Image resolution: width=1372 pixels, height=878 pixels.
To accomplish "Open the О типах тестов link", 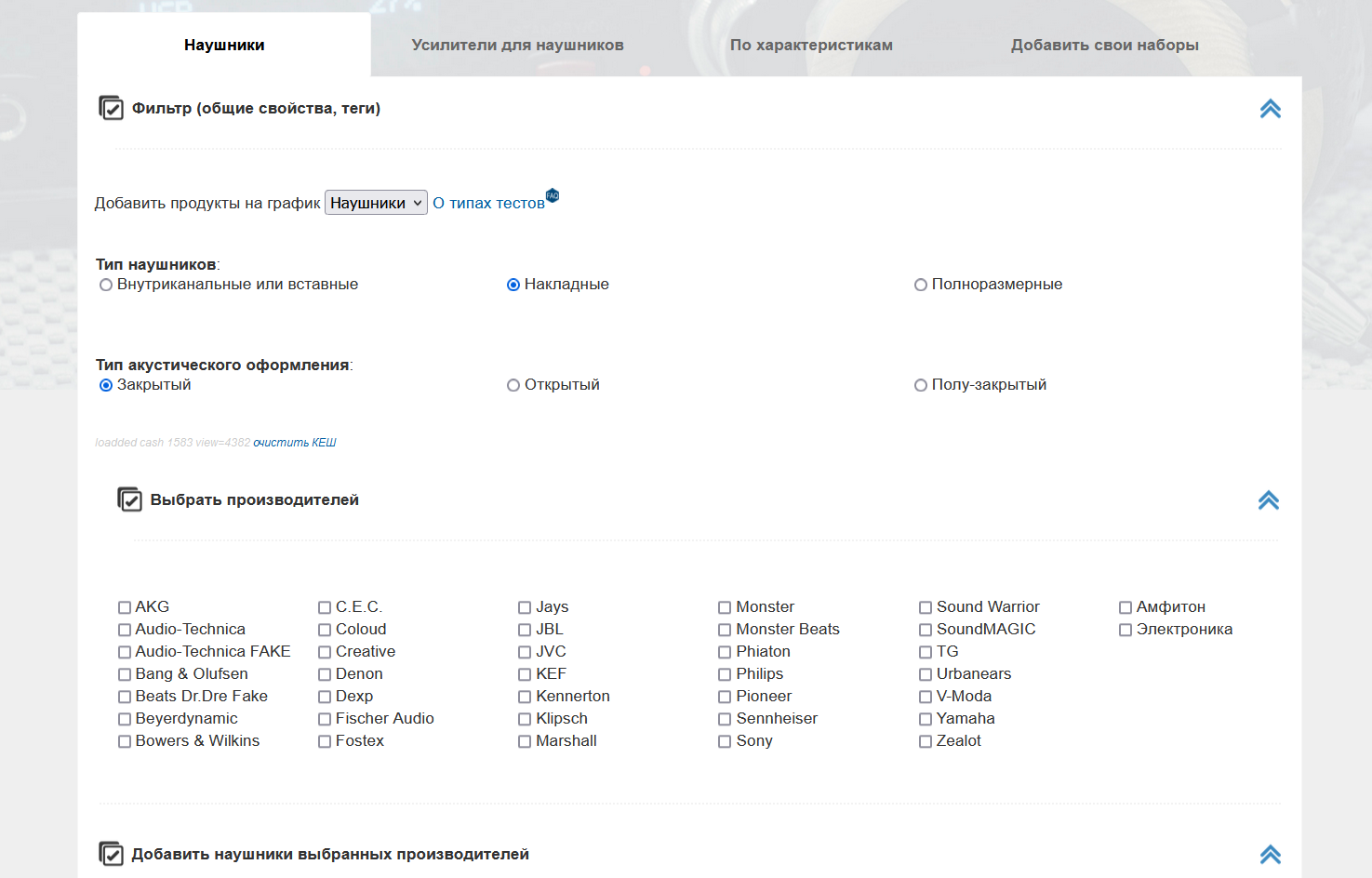I will tap(488, 203).
